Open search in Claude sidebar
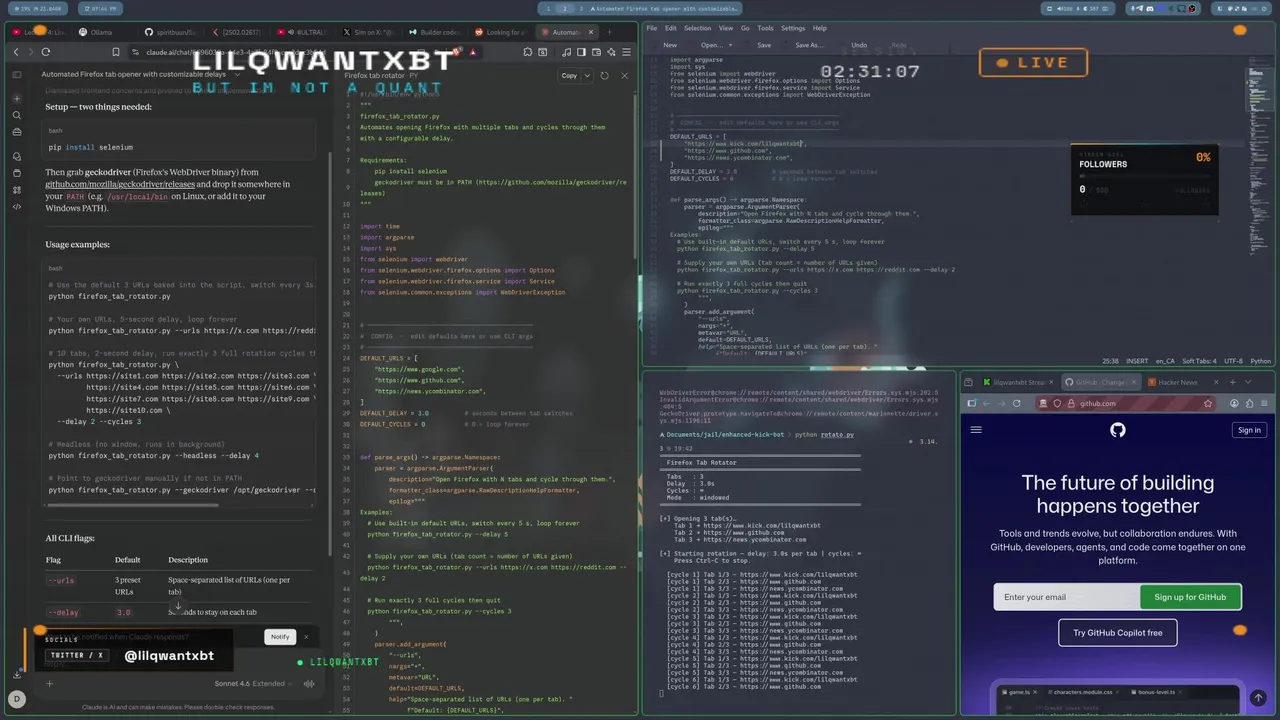Image resolution: width=1280 pixels, height=720 pixels. pyautogui.click(x=16, y=115)
